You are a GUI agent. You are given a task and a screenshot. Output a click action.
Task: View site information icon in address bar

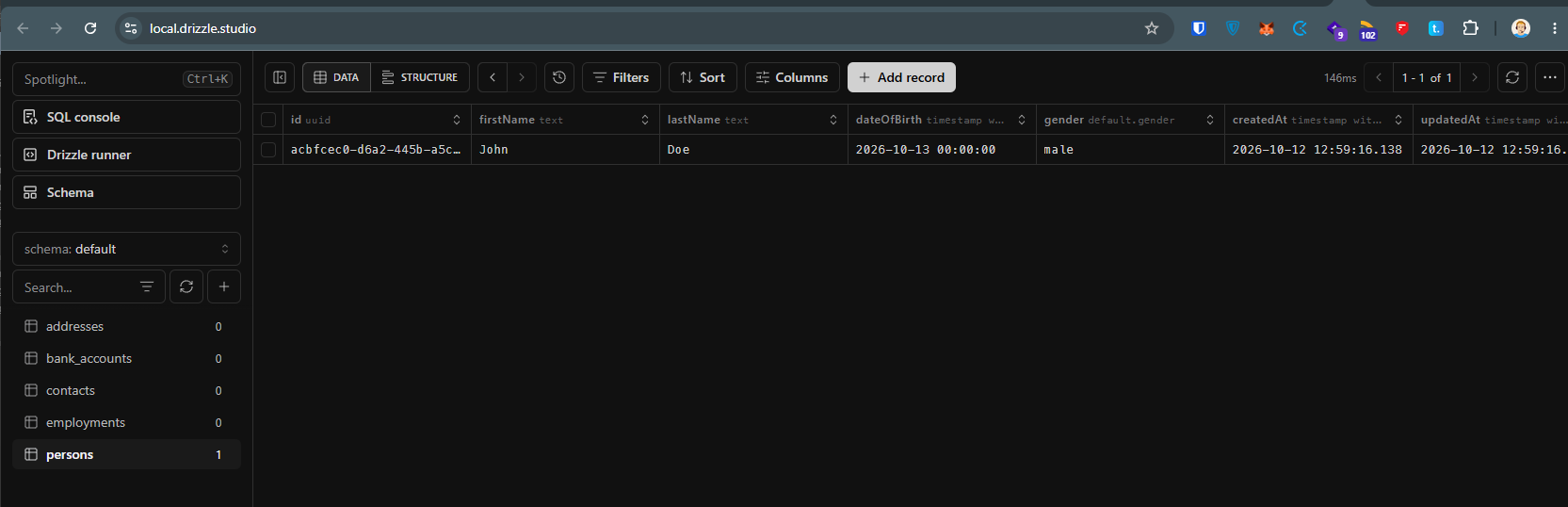pos(132,28)
